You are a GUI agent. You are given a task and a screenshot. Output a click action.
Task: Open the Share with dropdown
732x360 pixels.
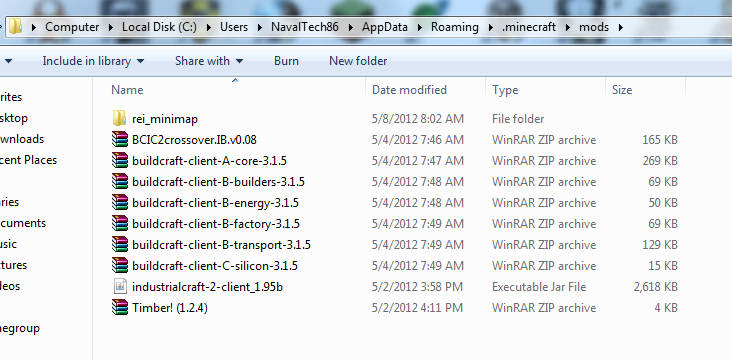(209, 61)
